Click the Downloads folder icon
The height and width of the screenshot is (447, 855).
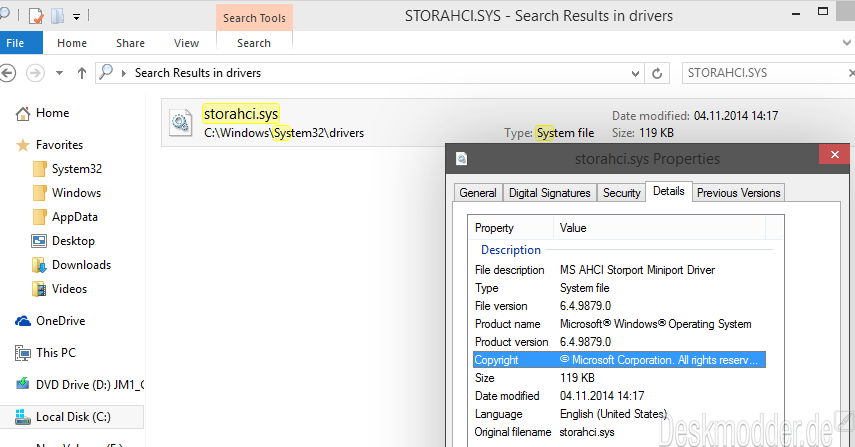[x=39, y=265]
